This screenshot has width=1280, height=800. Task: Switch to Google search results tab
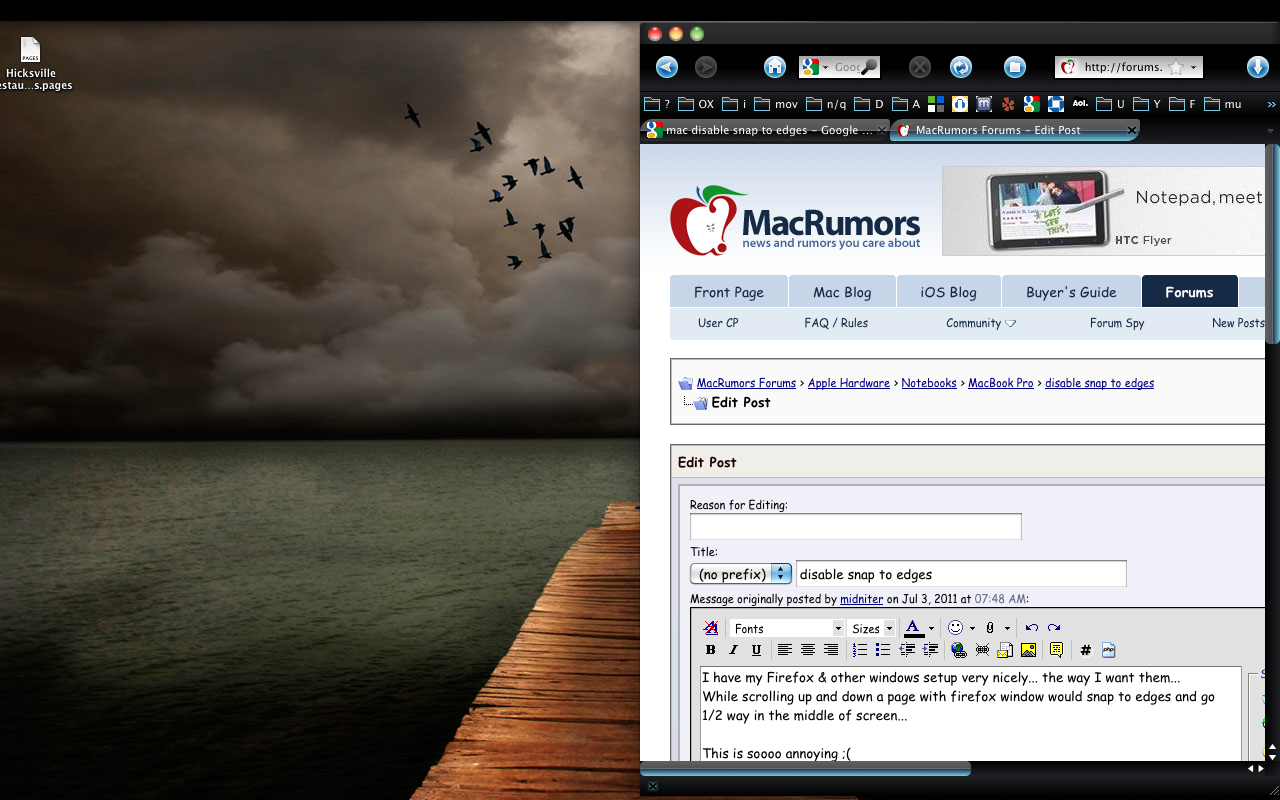pos(765,130)
